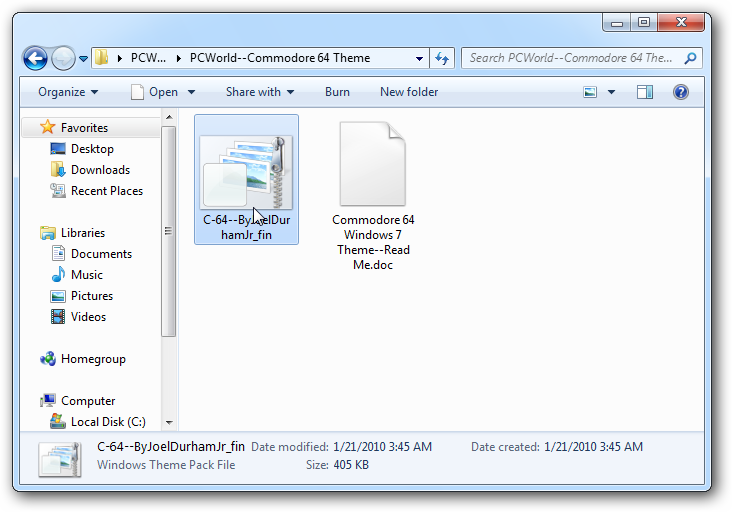
Task: Select Homegroup in navigation pane
Action: pyautogui.click(x=93, y=358)
